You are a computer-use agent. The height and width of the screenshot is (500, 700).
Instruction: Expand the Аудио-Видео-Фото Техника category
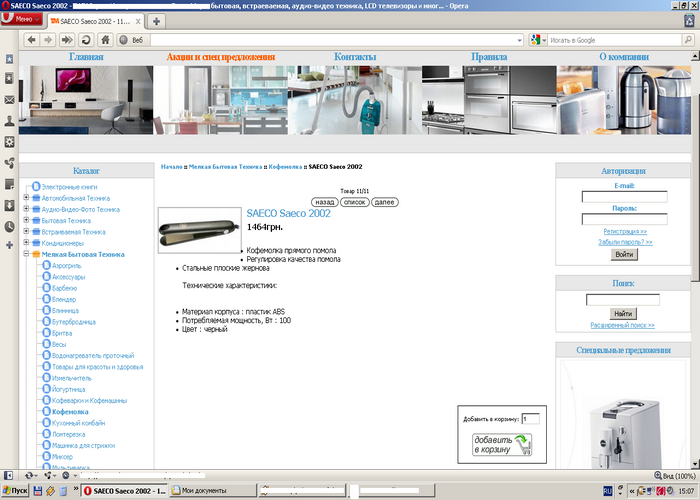pos(26,208)
